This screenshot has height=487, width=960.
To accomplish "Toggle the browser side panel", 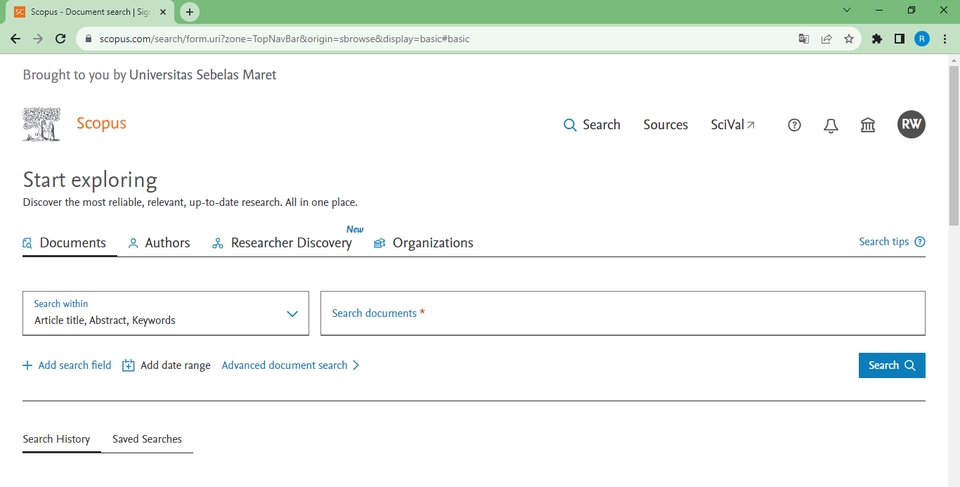I will click(899, 39).
